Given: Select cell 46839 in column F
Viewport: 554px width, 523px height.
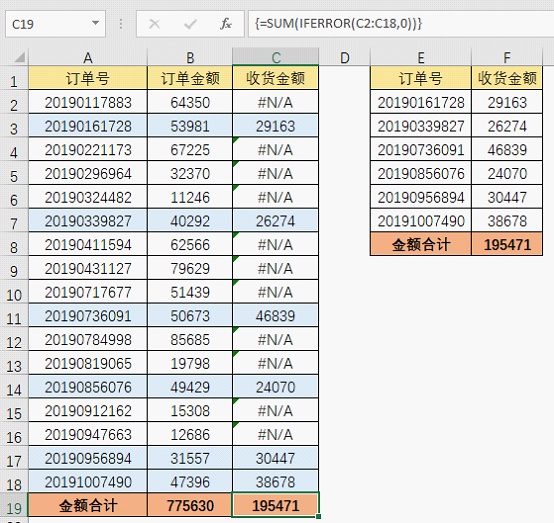Looking at the screenshot, I should pyautogui.click(x=507, y=150).
